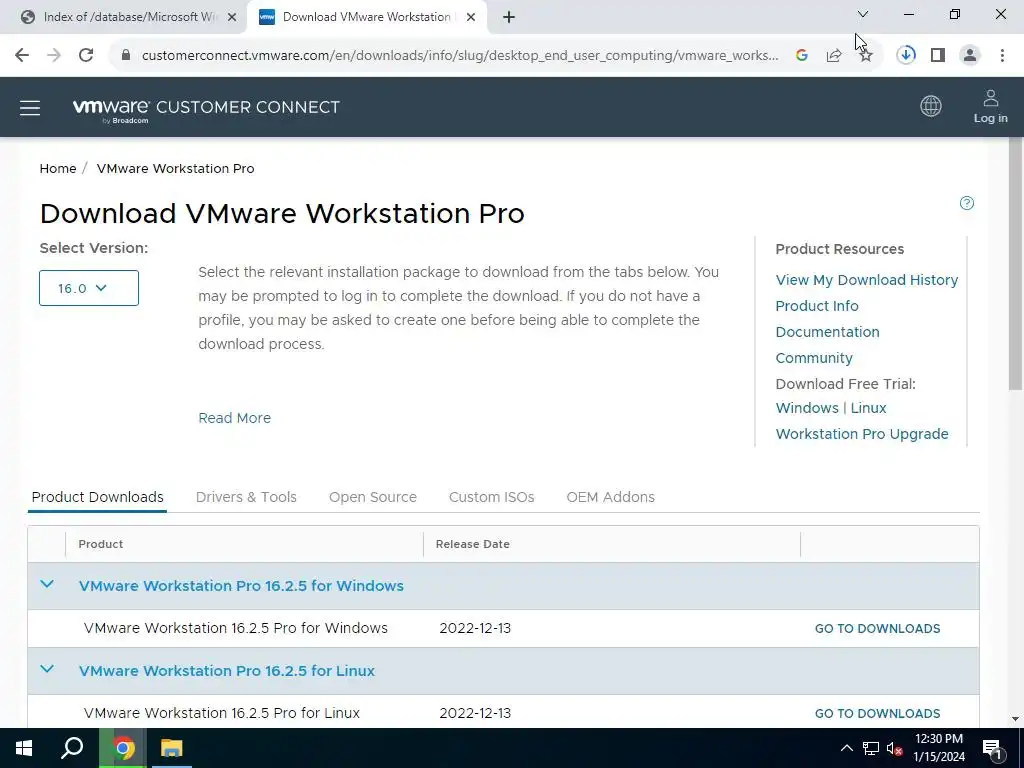Image resolution: width=1024 pixels, height=768 pixels.
Task: Open the Documentation link
Action: (x=827, y=332)
